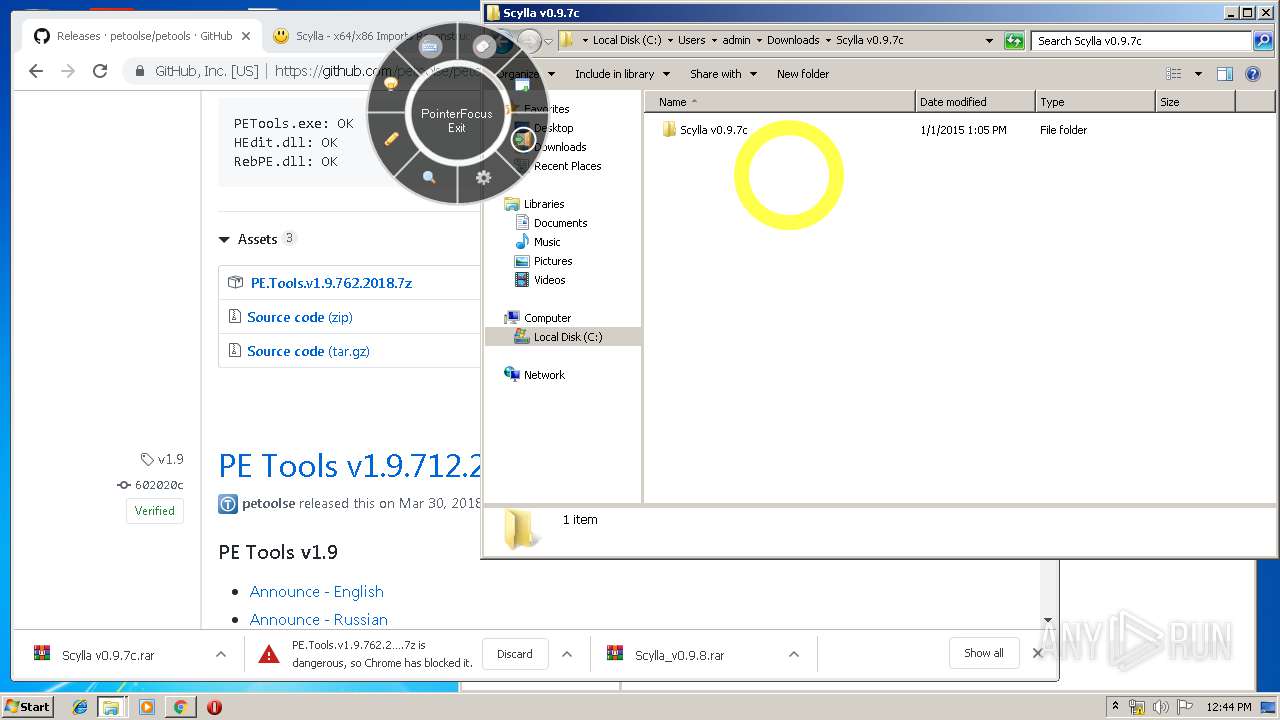The height and width of the screenshot is (720, 1280).
Task: Toggle the preview pane in Explorer
Action: tap(1225, 74)
